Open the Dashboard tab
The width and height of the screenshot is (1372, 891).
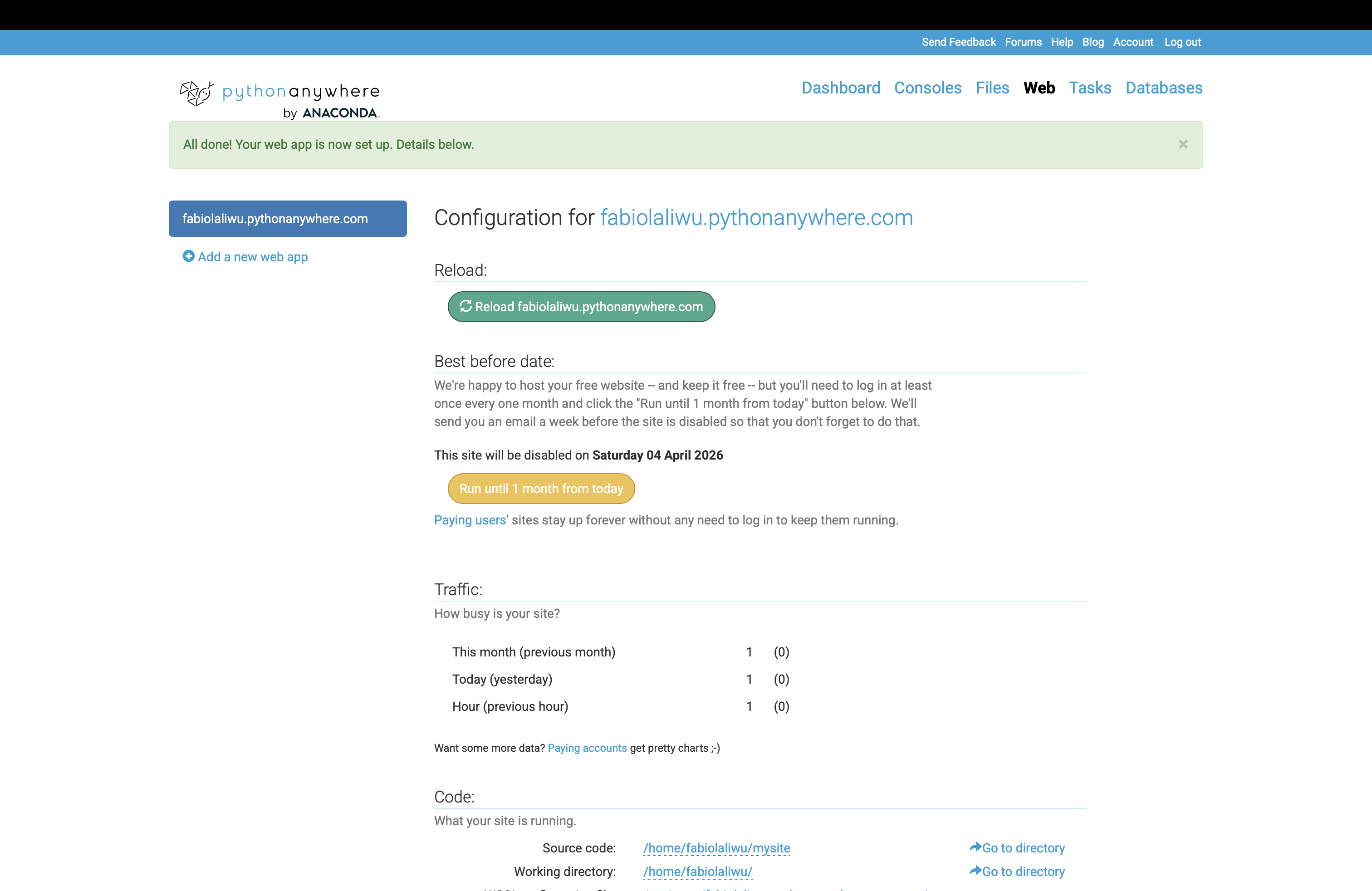(x=841, y=88)
